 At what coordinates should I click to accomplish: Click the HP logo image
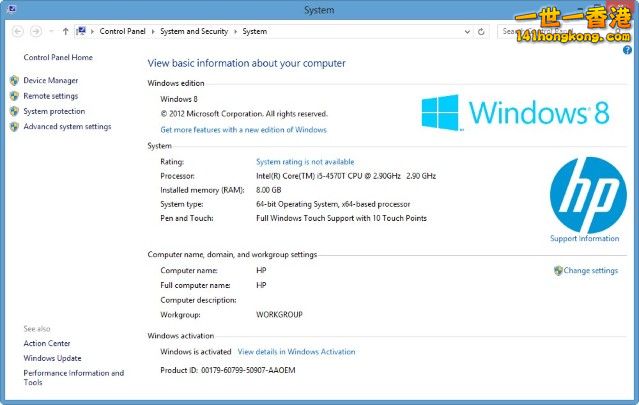(588, 195)
